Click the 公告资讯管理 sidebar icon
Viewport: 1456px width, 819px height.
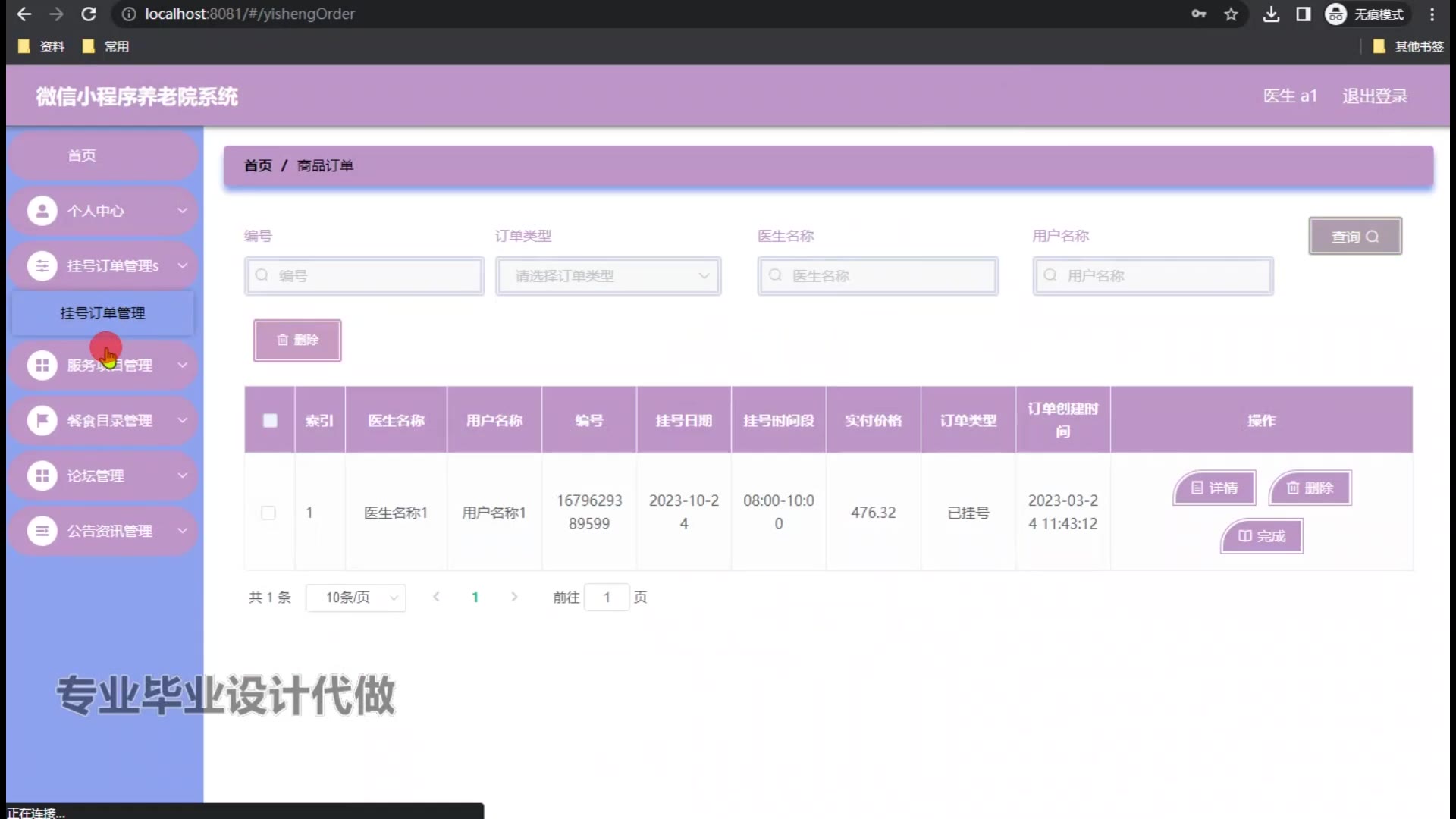click(x=42, y=531)
